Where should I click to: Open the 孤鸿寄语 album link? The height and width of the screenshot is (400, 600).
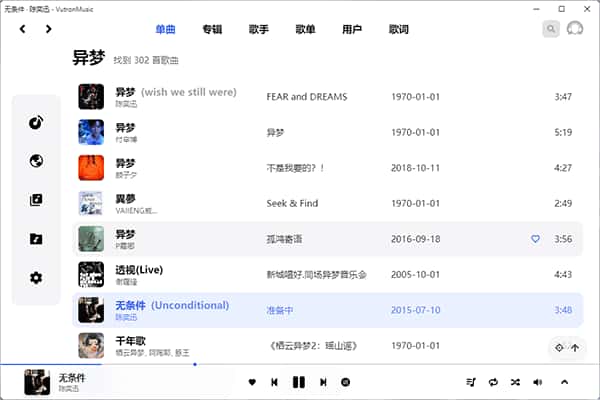pyautogui.click(x=284, y=239)
